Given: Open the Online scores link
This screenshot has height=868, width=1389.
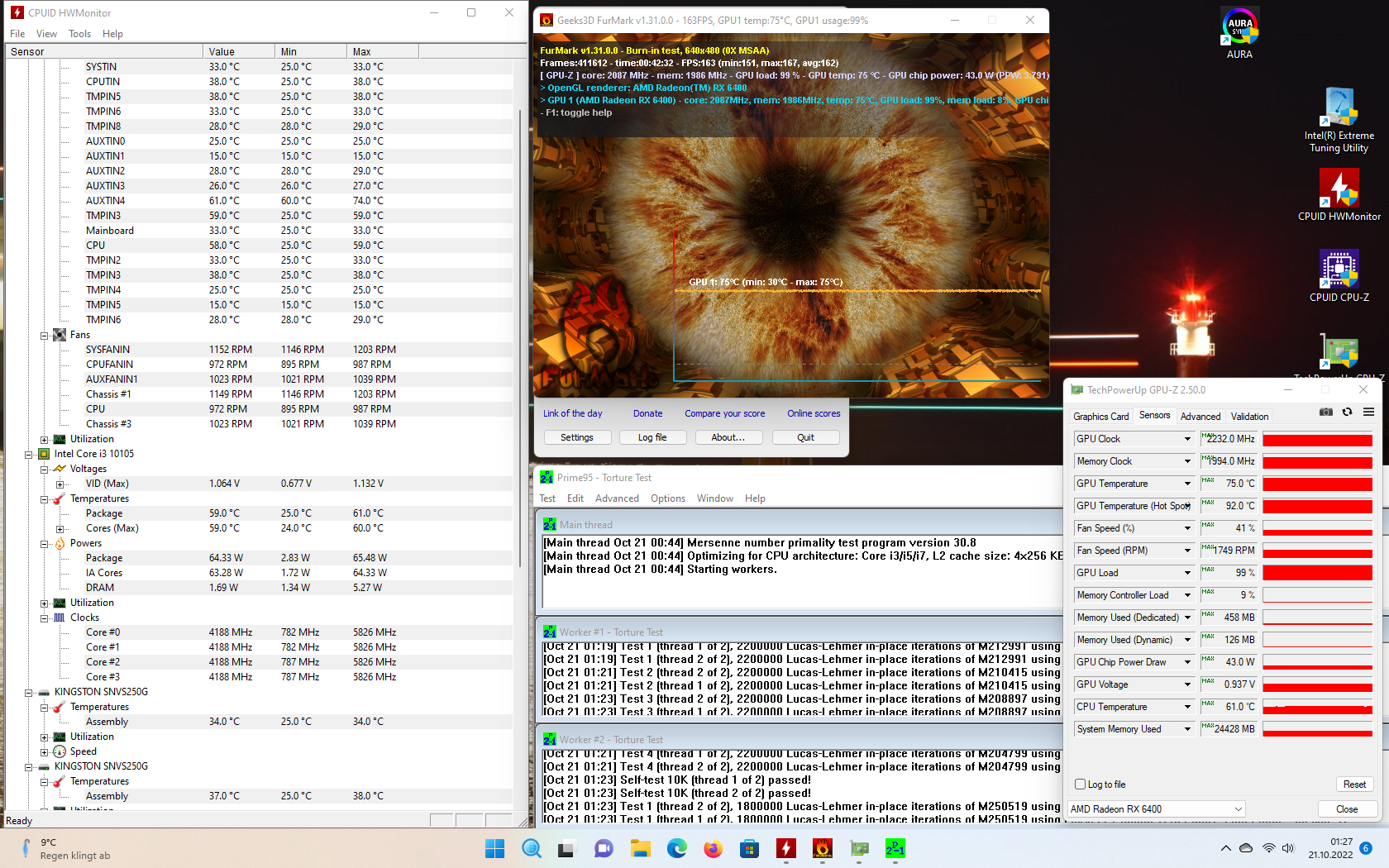Looking at the screenshot, I should point(814,413).
